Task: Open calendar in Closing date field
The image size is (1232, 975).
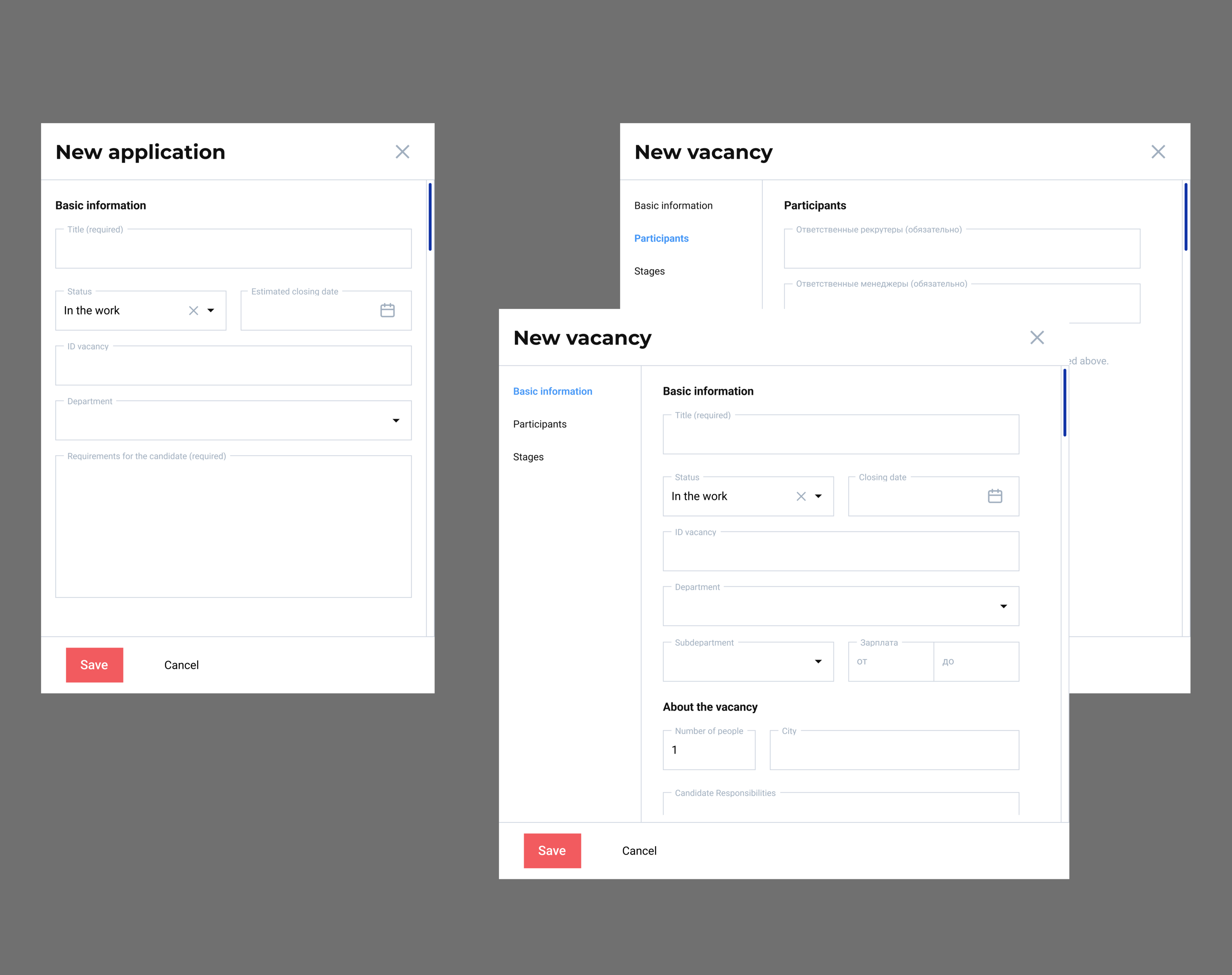Action: point(994,495)
